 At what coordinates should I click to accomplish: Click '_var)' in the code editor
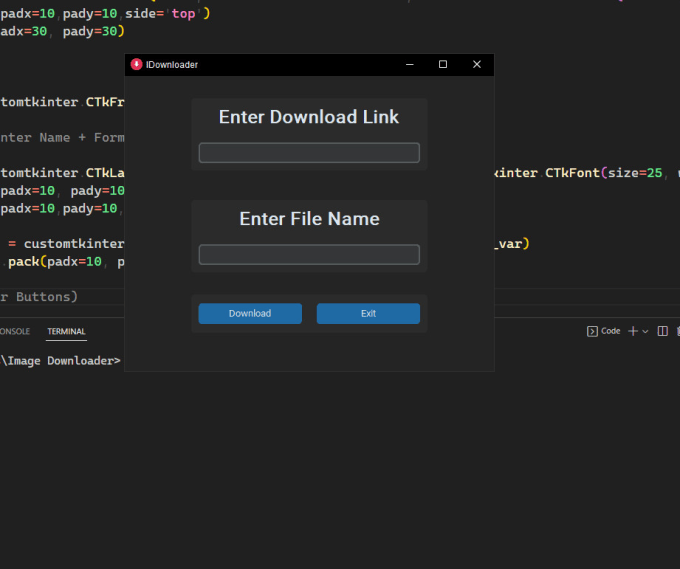[513, 244]
